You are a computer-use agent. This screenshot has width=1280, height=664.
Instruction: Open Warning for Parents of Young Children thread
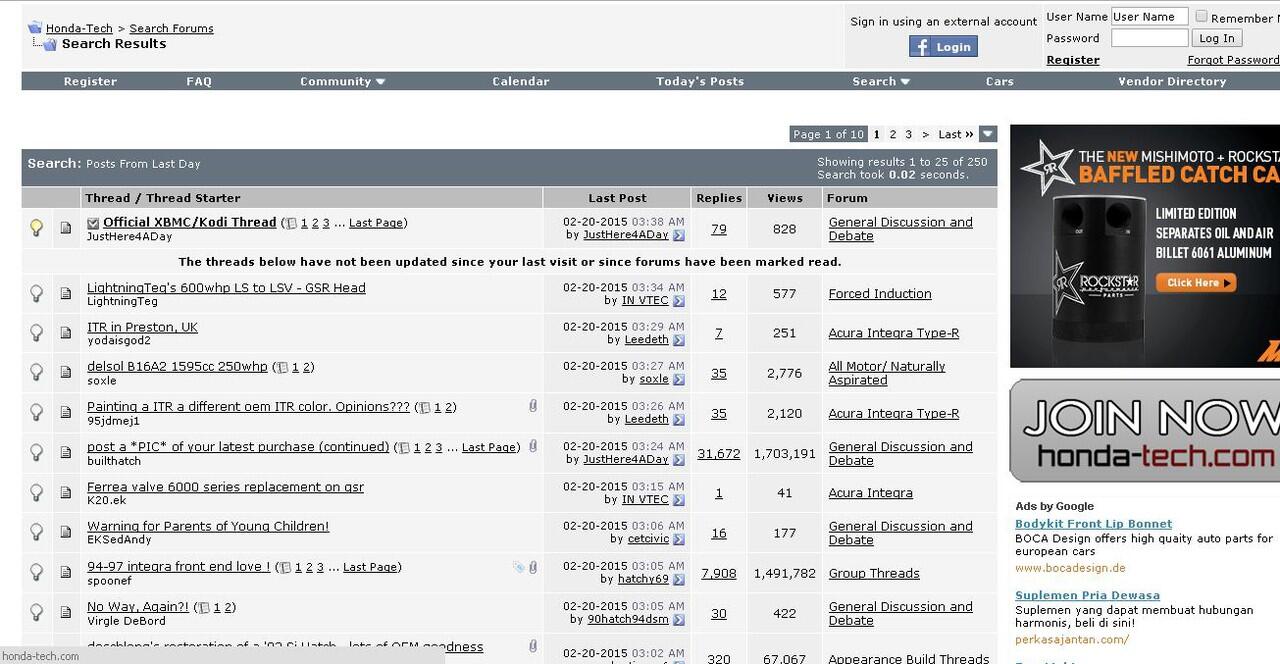[208, 526]
